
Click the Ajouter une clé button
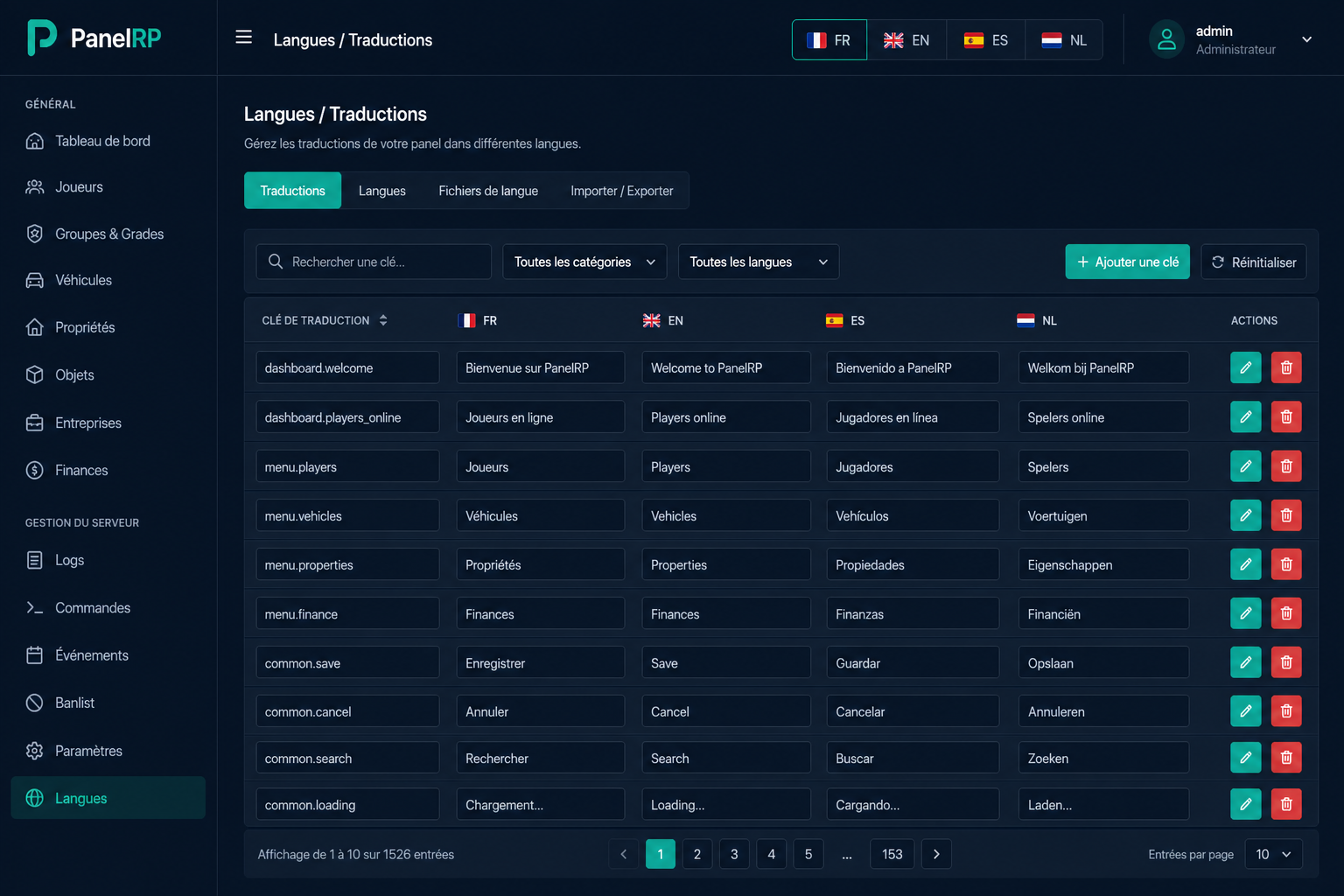coord(1127,262)
